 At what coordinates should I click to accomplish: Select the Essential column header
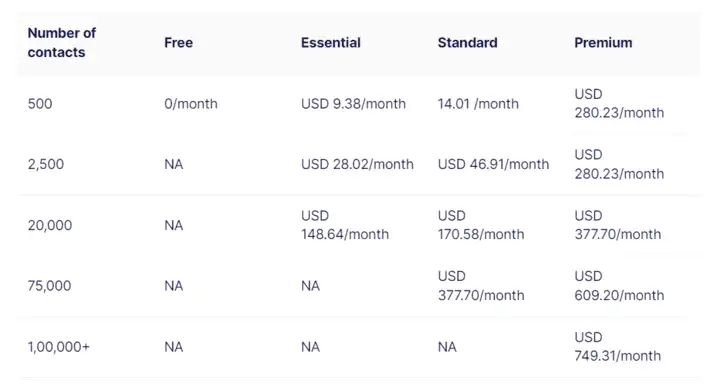click(331, 43)
